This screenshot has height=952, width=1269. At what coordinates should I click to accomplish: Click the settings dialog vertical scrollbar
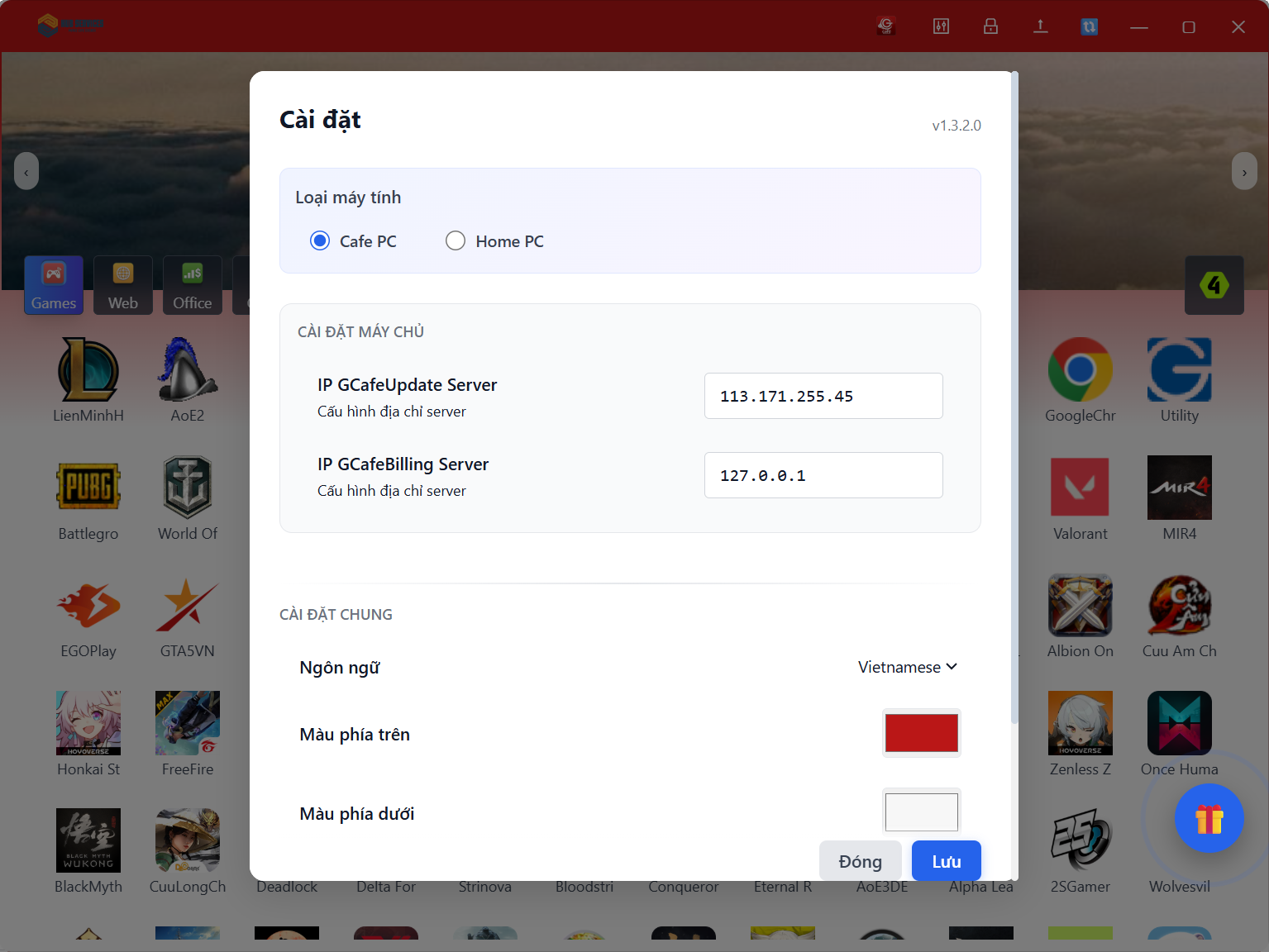coord(1014,398)
